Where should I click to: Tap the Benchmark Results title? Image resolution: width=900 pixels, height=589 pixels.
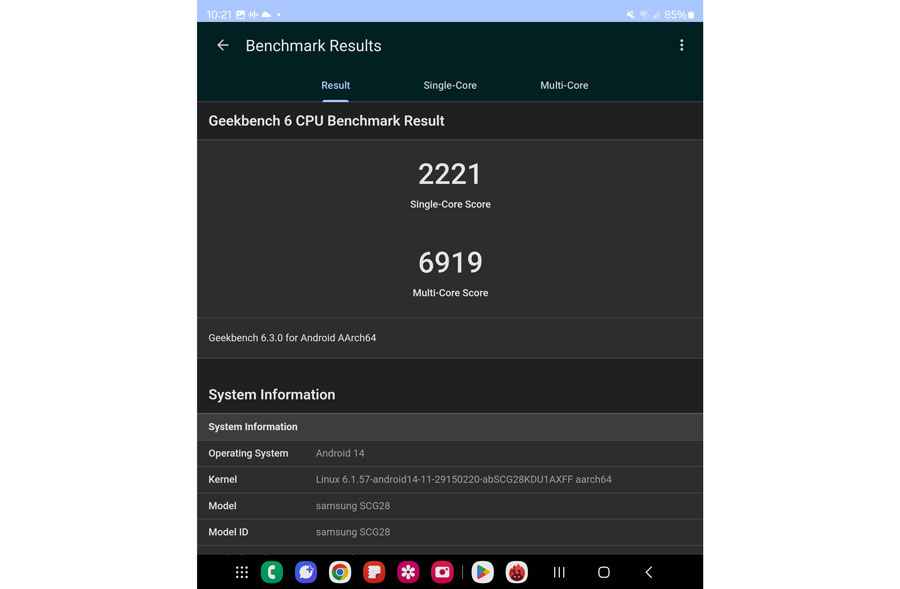pyautogui.click(x=313, y=45)
